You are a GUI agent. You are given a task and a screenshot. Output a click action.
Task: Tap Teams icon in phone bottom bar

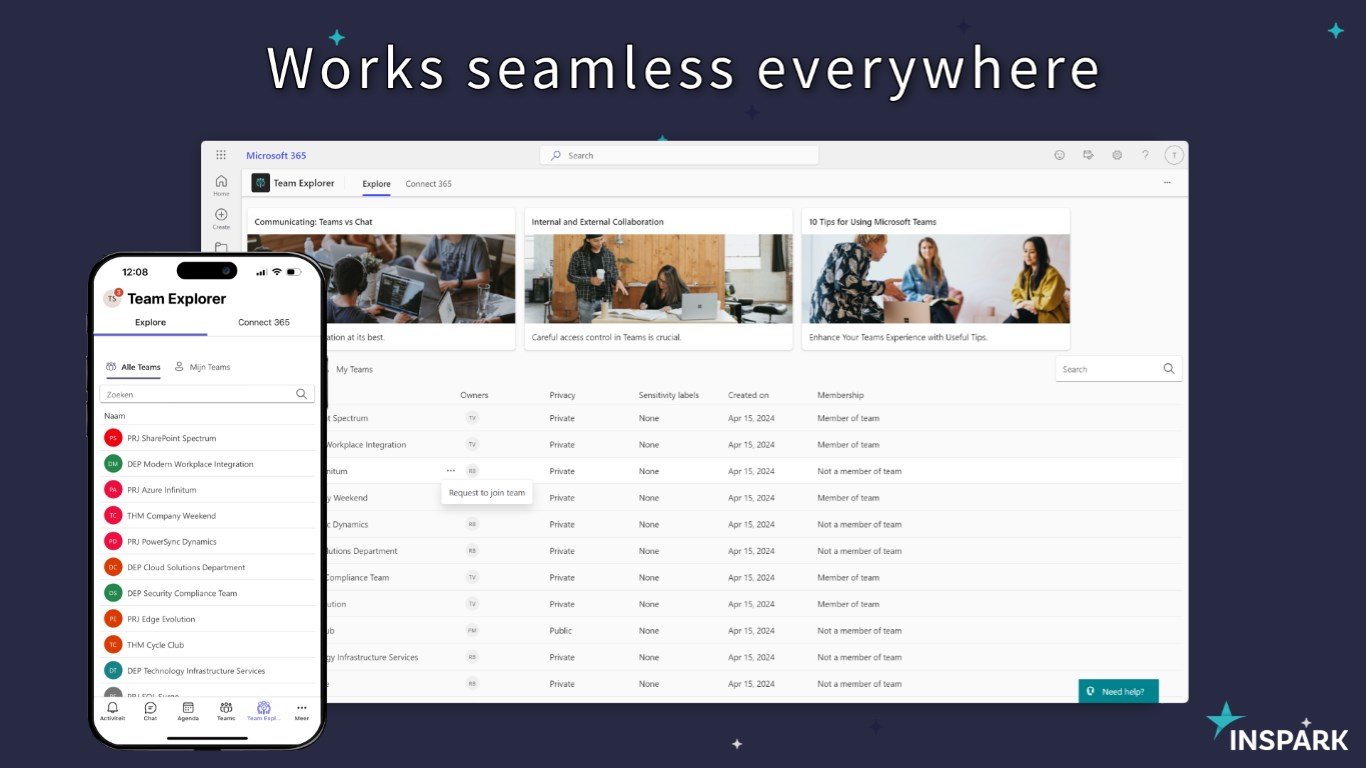226,707
